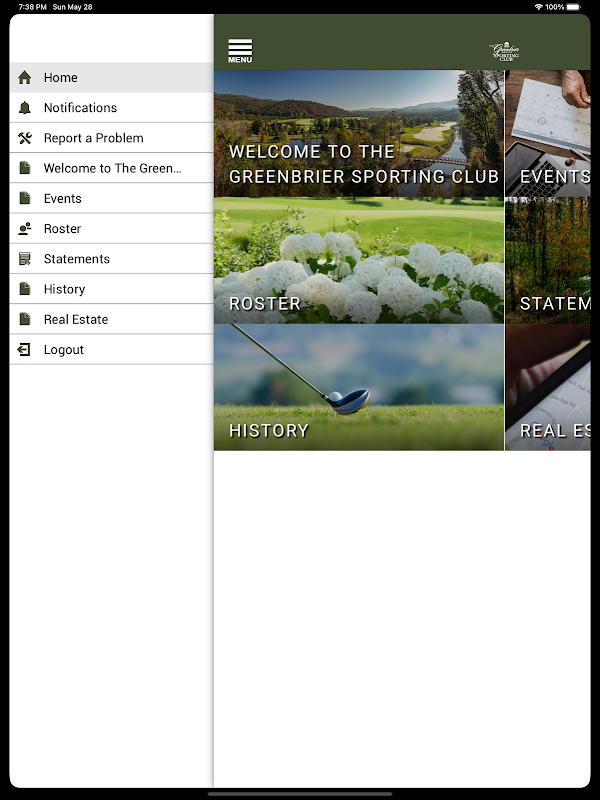Click the battery indicator in status bar
The width and height of the screenshot is (600, 800).
[x=574, y=7]
